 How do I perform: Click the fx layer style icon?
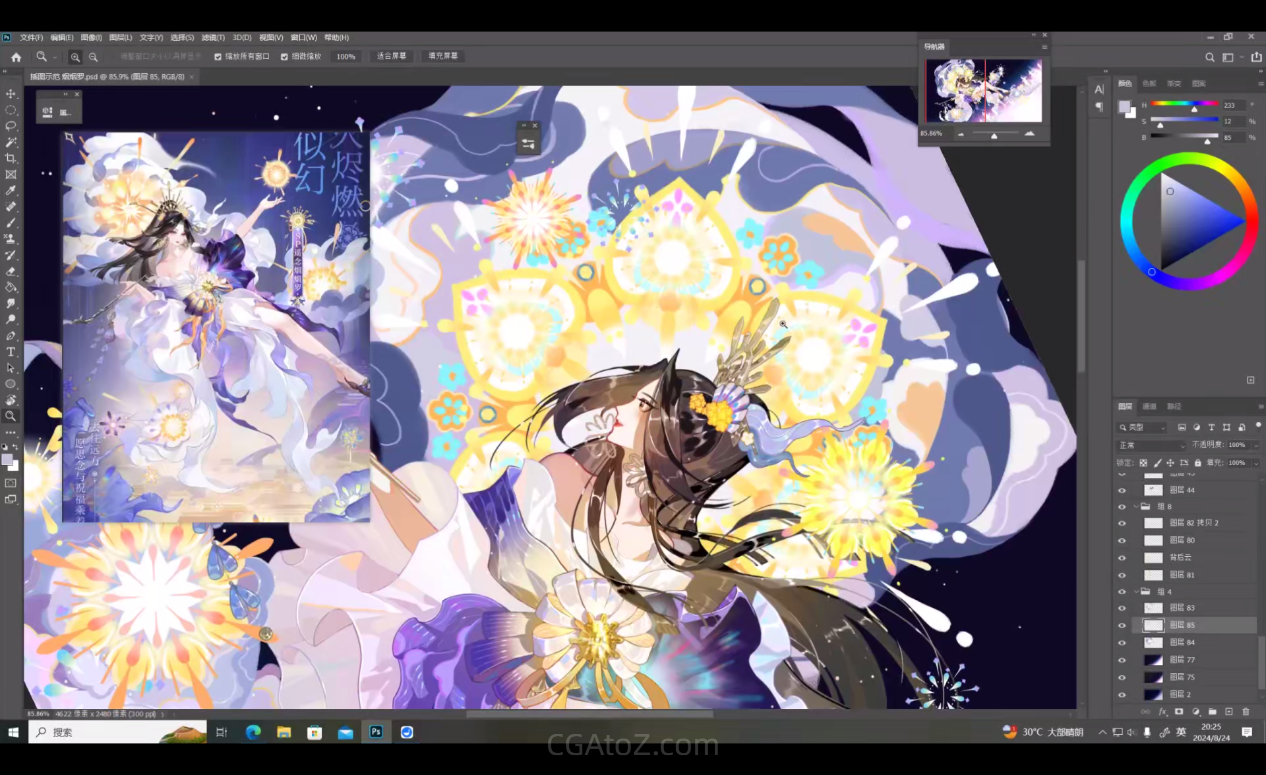(x=1162, y=712)
